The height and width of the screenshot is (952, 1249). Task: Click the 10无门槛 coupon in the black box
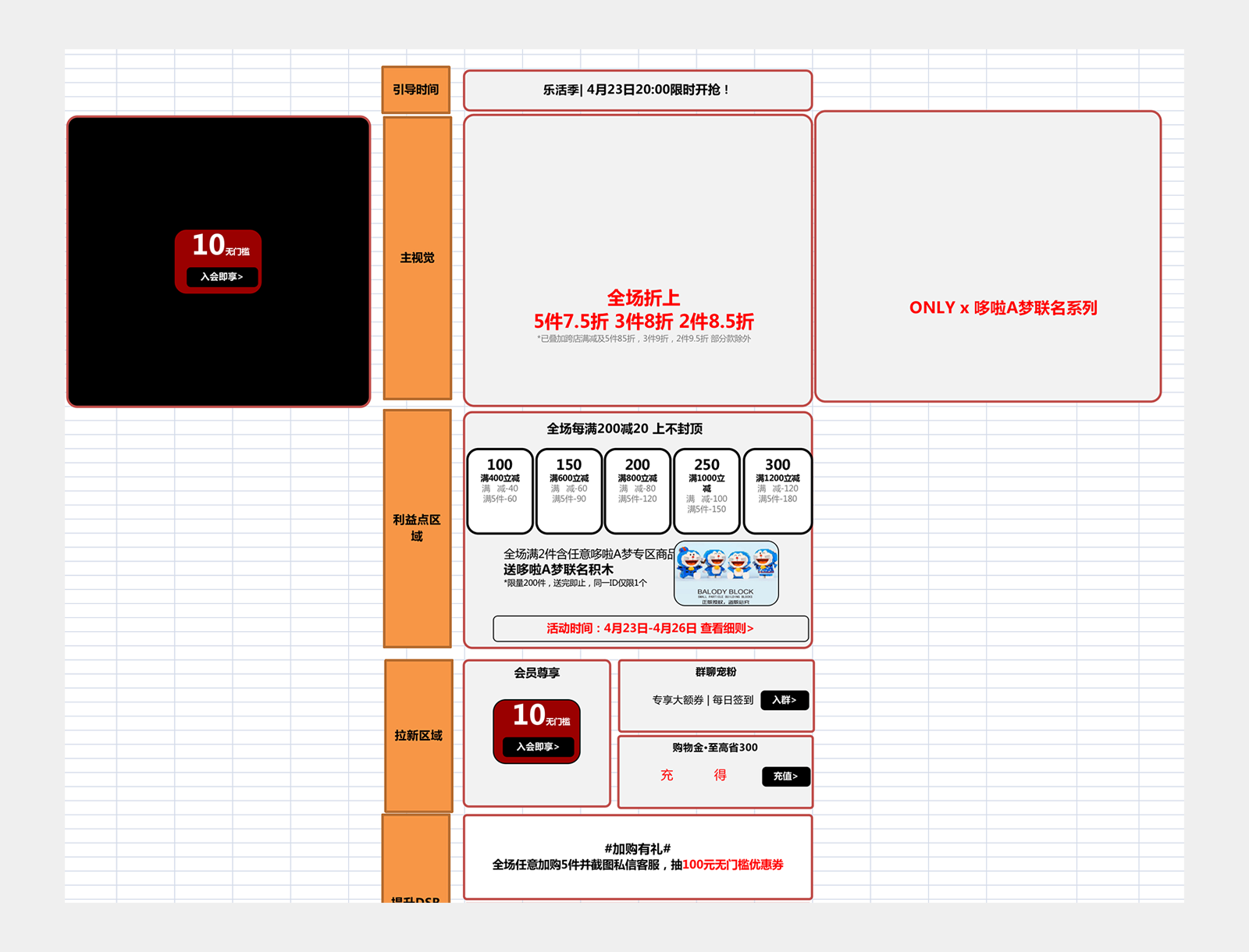(x=218, y=261)
